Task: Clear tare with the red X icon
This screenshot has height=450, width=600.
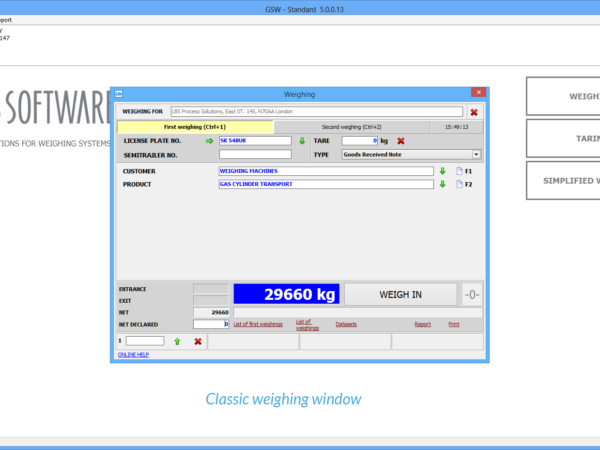Action: click(401, 141)
